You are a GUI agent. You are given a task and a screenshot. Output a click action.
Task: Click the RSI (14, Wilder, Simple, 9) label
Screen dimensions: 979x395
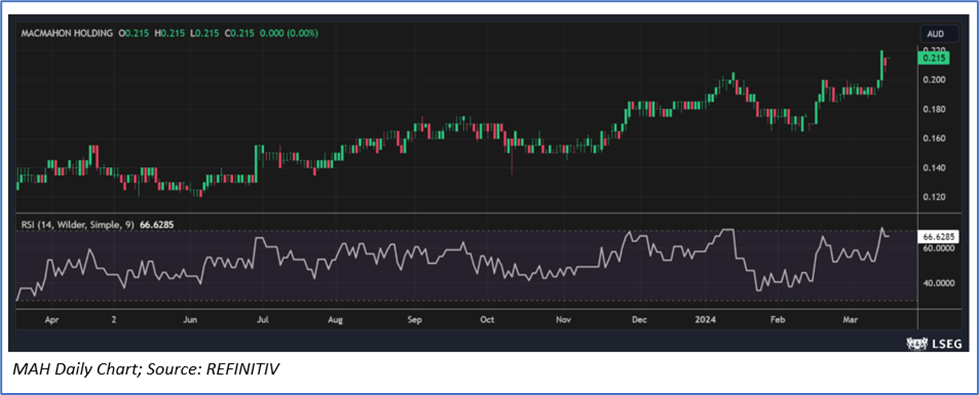click(x=77, y=224)
